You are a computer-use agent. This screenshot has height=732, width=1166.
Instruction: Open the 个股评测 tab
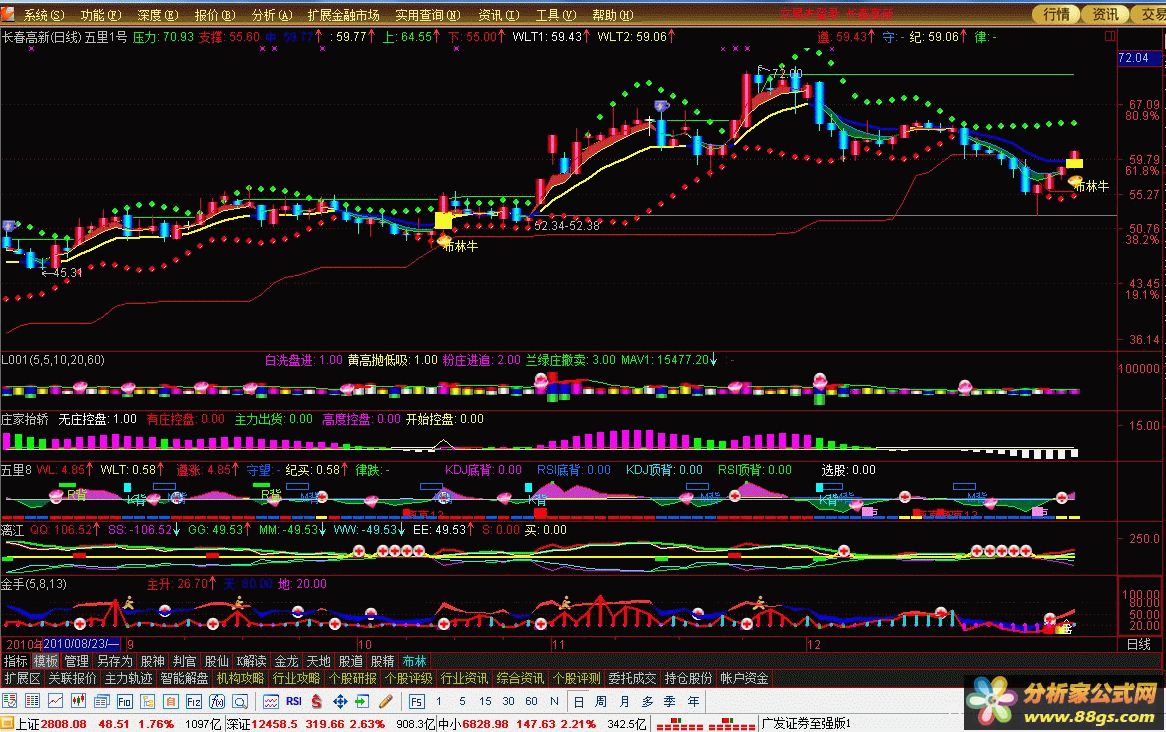576,678
